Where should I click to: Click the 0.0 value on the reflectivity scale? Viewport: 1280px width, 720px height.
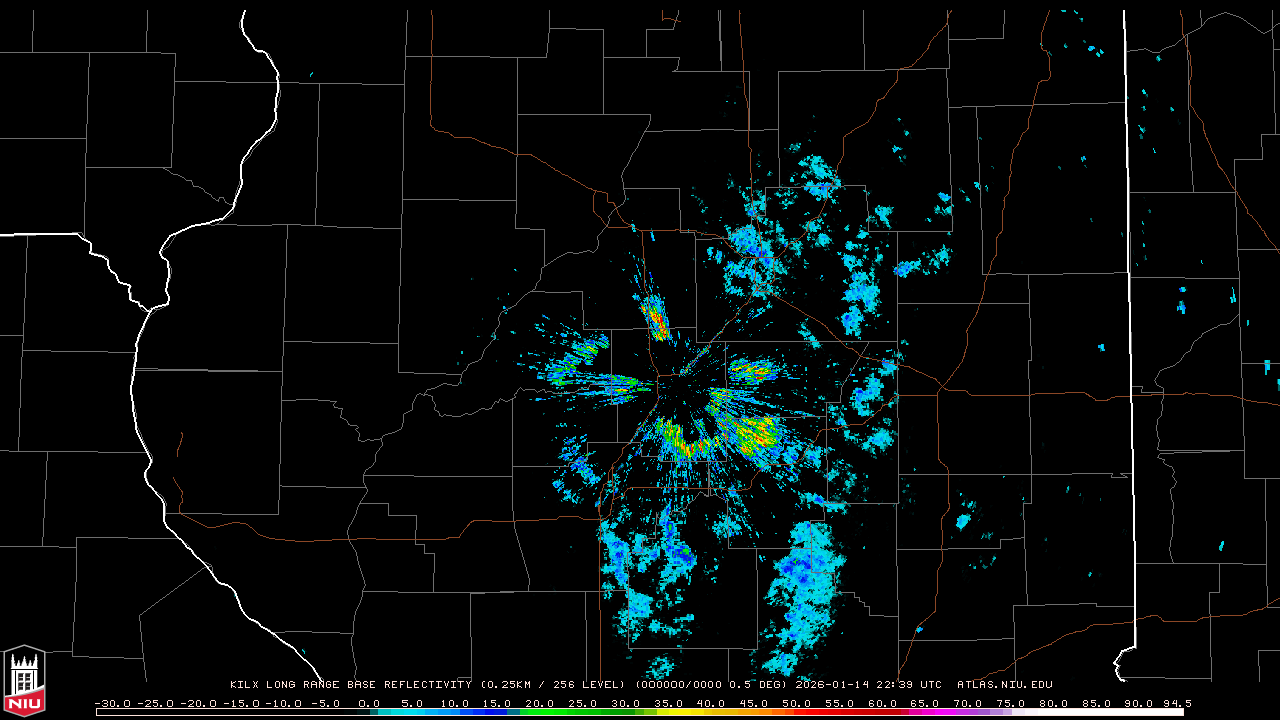370,703
